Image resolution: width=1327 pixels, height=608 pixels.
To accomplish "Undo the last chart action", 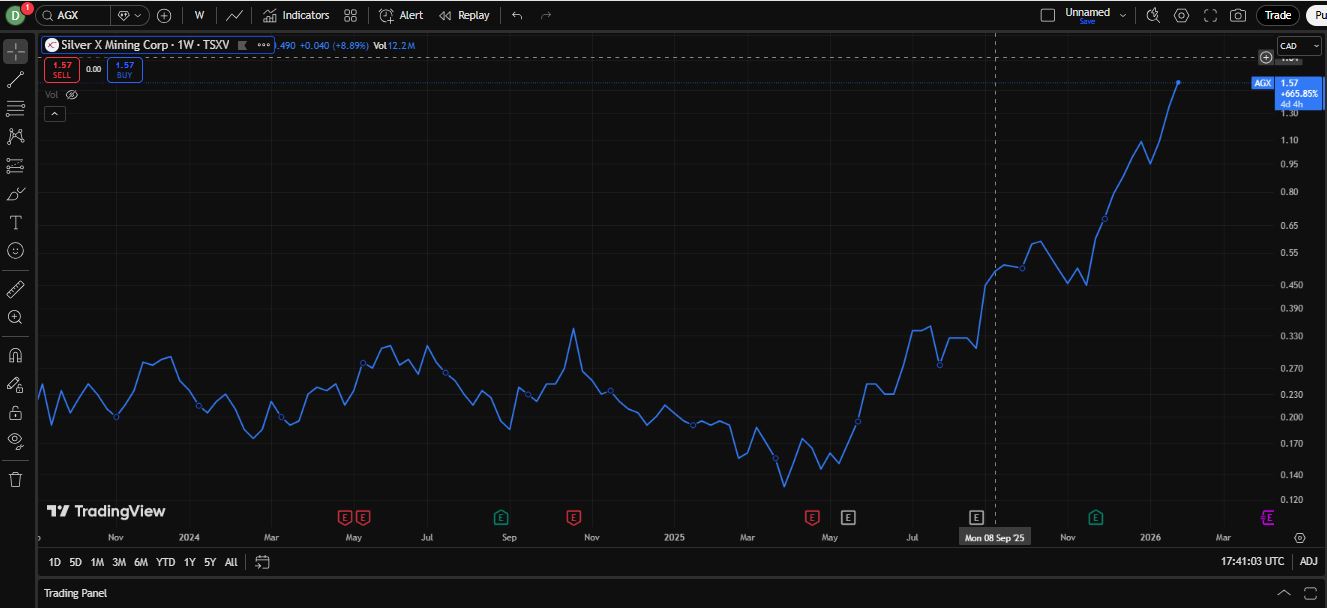I will tap(517, 15).
